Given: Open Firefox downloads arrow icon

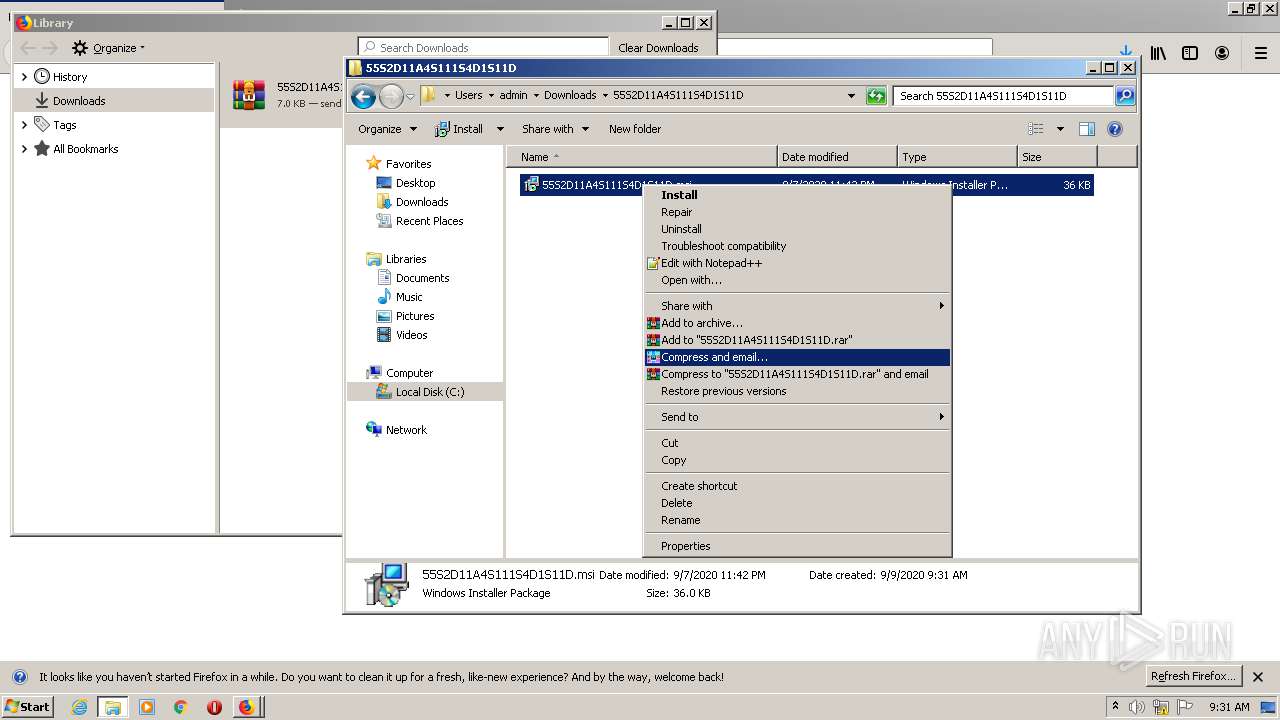Looking at the screenshot, I should (x=1126, y=53).
